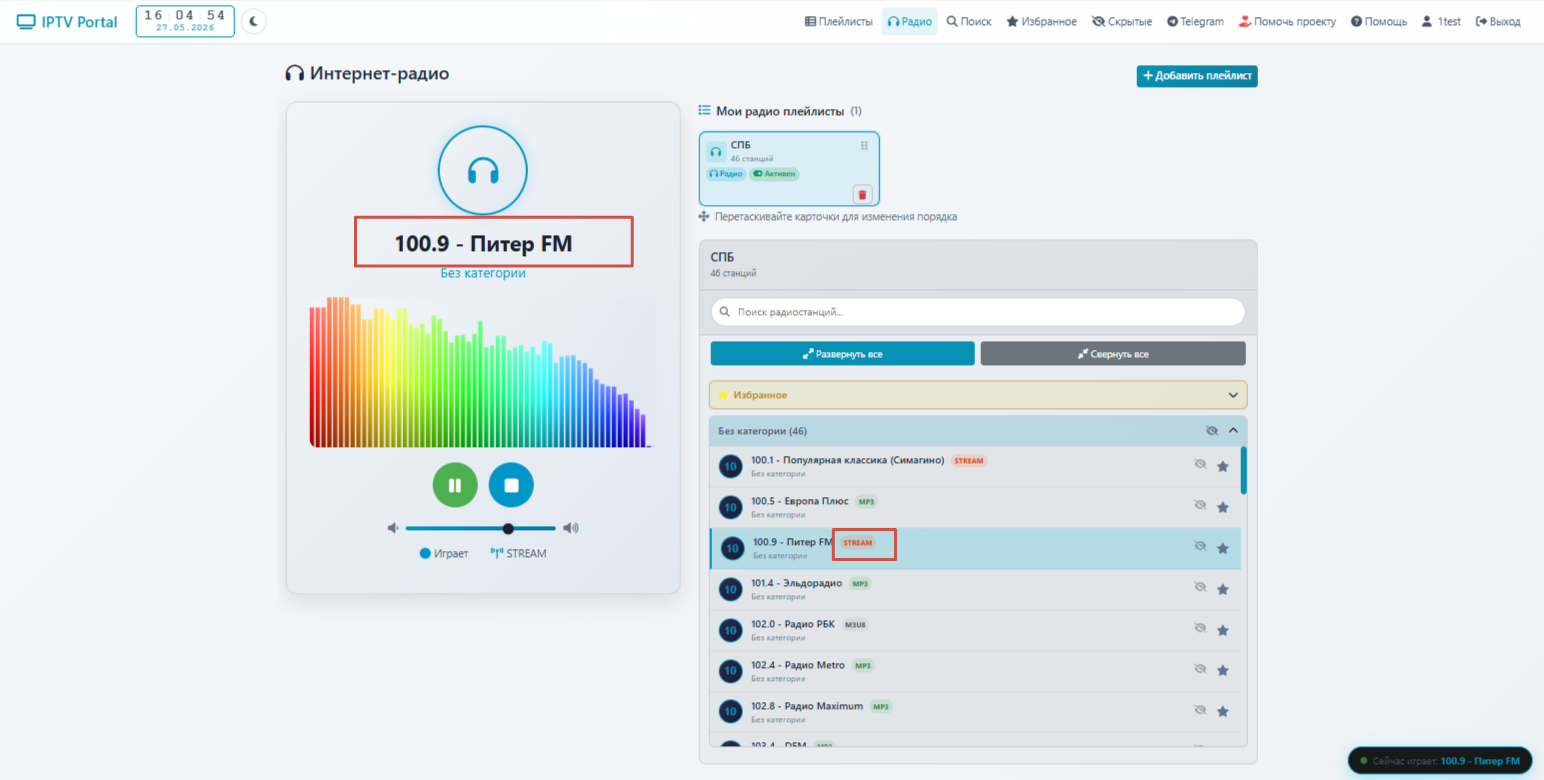Click the loud speaker icon right of the volume slider
The image size is (1544, 780).
tap(571, 528)
